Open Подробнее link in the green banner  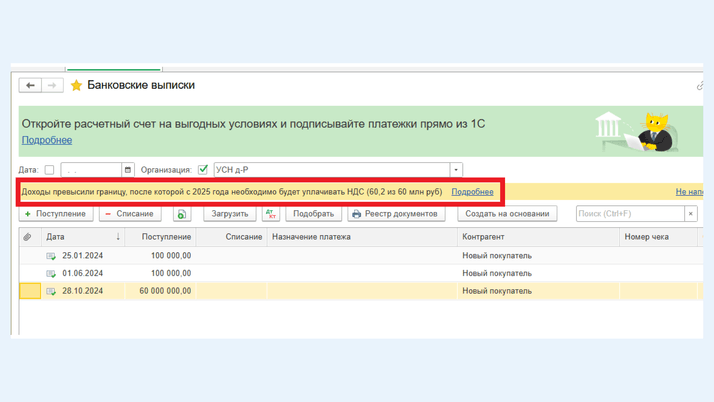click(47, 140)
